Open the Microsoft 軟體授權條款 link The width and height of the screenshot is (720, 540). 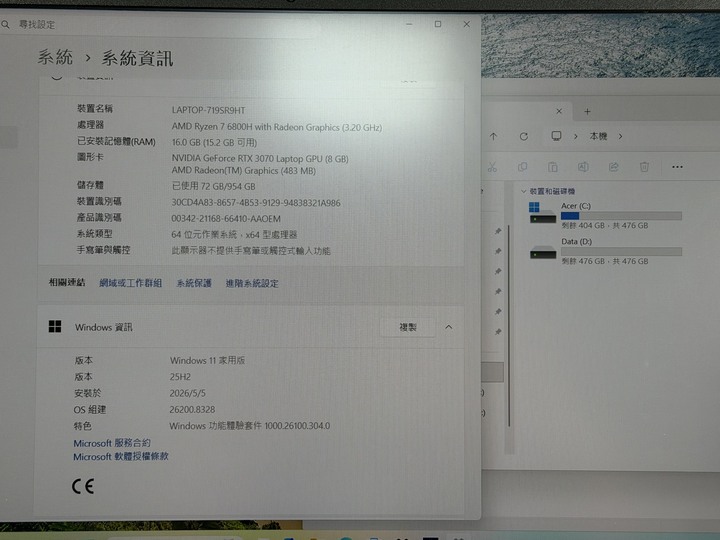pyautogui.click(x=121, y=456)
